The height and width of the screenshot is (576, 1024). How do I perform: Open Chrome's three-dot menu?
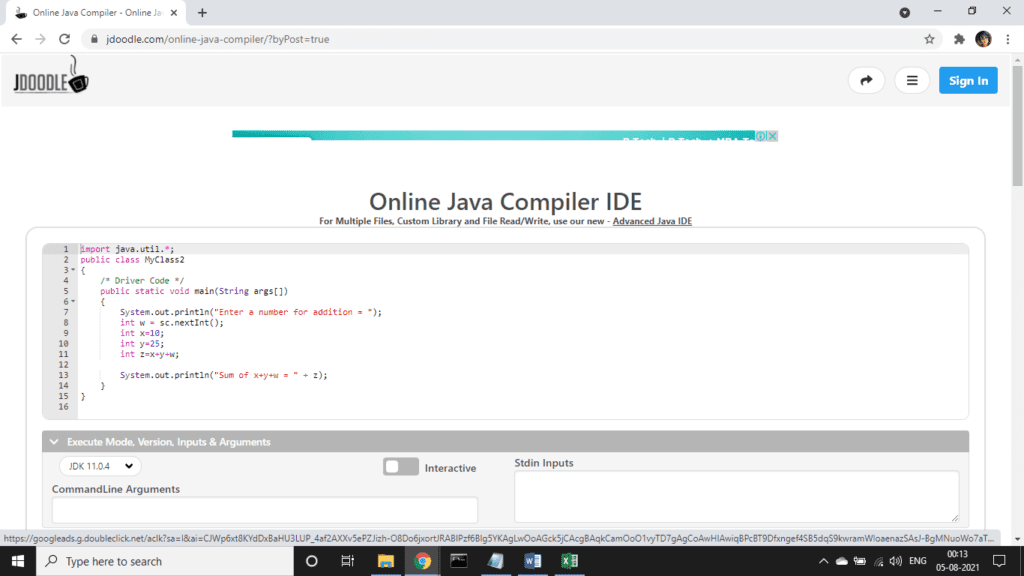pyautogui.click(x=1008, y=39)
